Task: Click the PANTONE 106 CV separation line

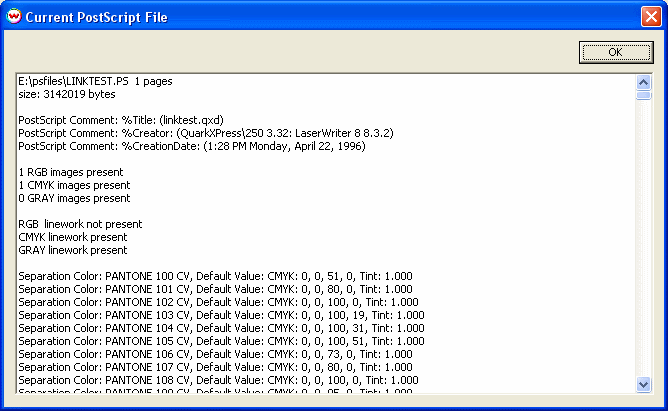Action: (x=215, y=354)
